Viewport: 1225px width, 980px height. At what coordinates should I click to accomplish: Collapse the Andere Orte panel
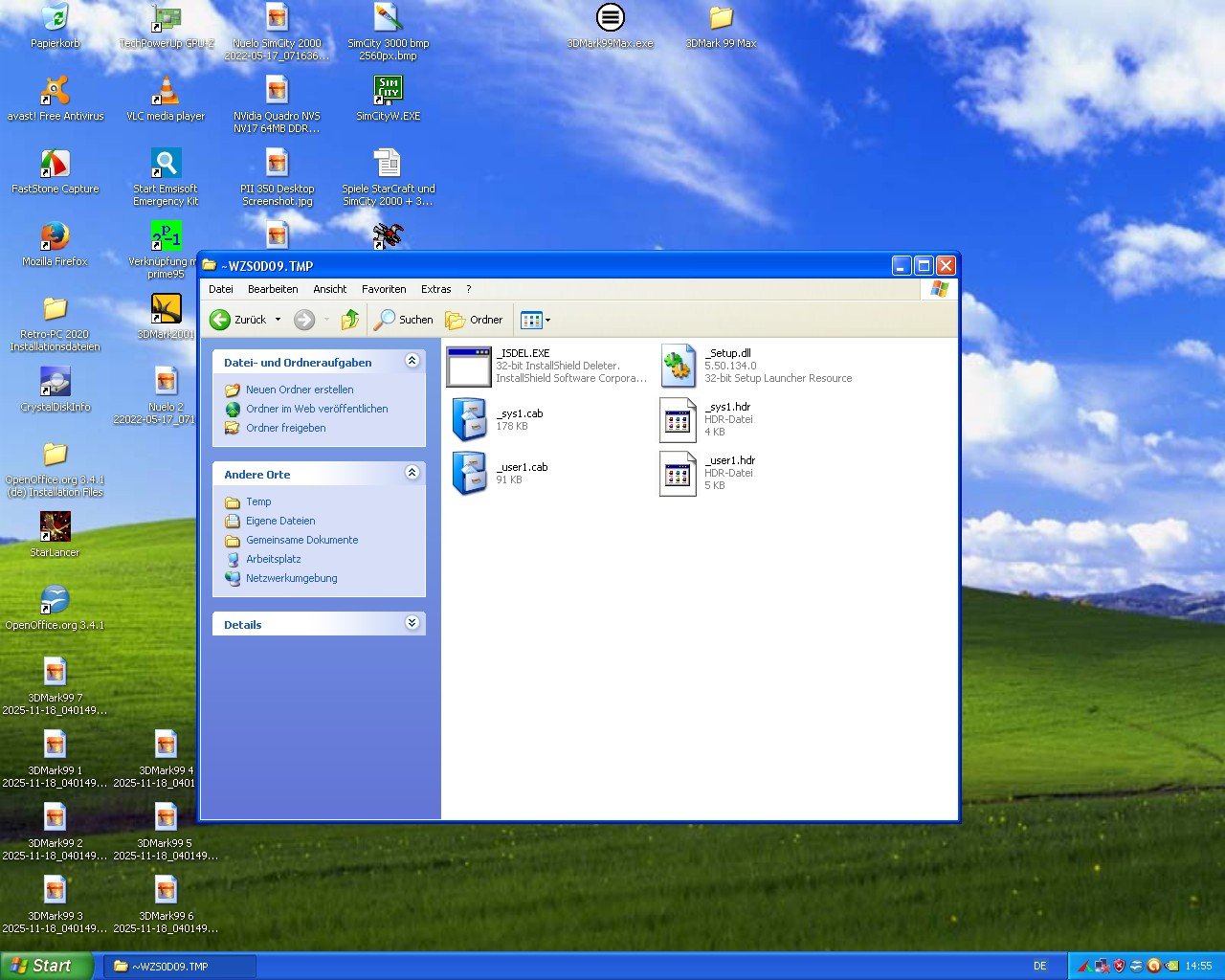pos(412,473)
